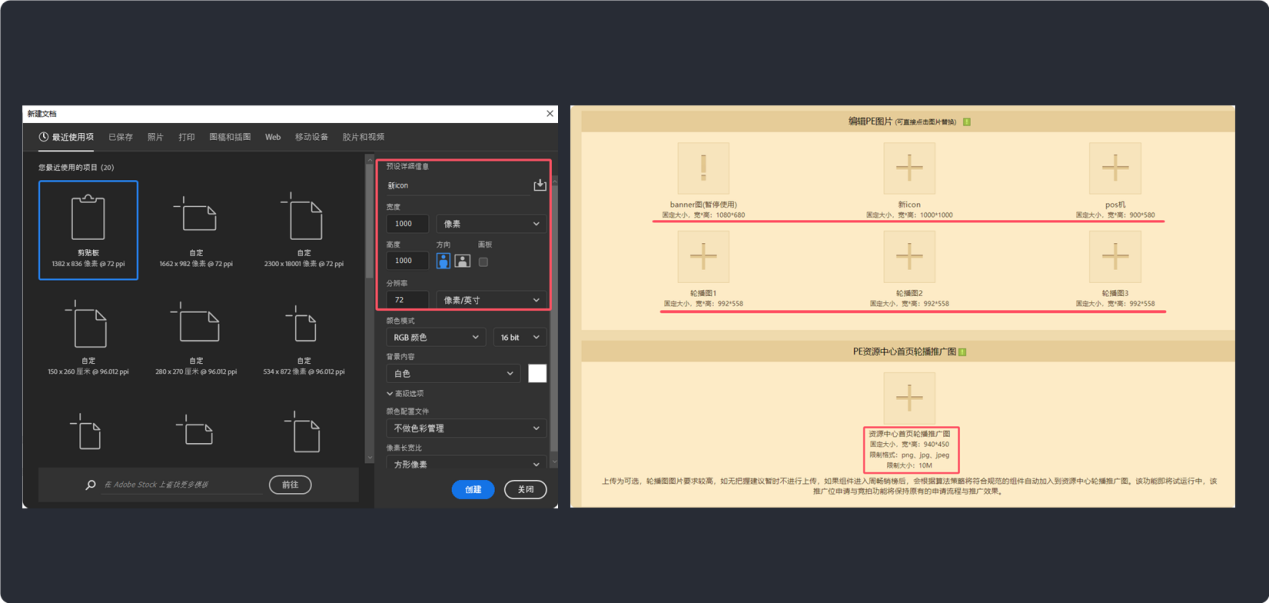Switch to the 已保存 tab
Viewport: 1269px width, 603px height.
tap(120, 137)
